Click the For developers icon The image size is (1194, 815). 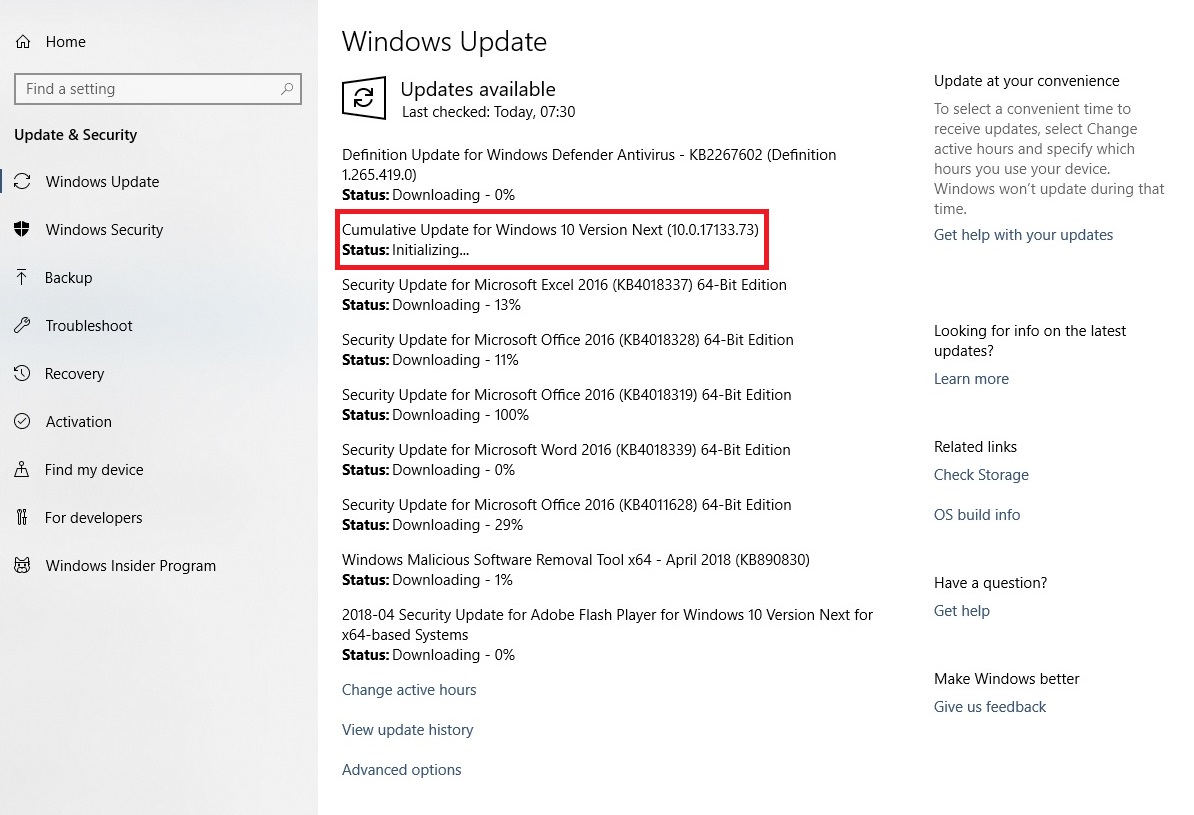pos(23,518)
